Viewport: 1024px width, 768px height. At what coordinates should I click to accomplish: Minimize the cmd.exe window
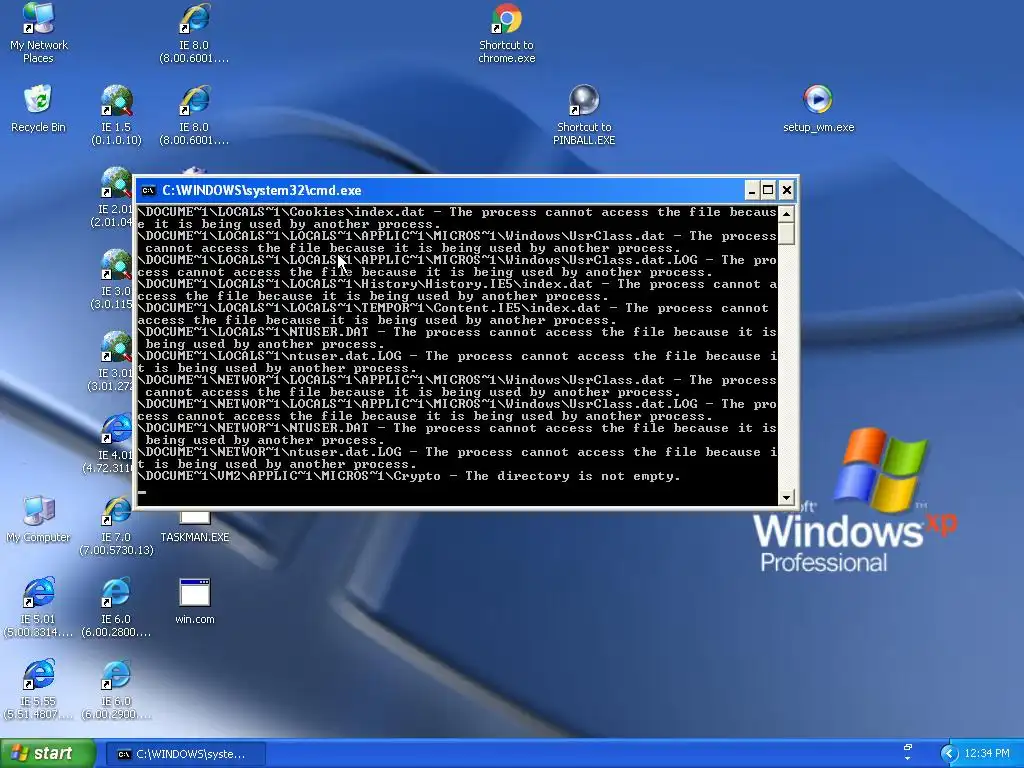[x=752, y=190]
